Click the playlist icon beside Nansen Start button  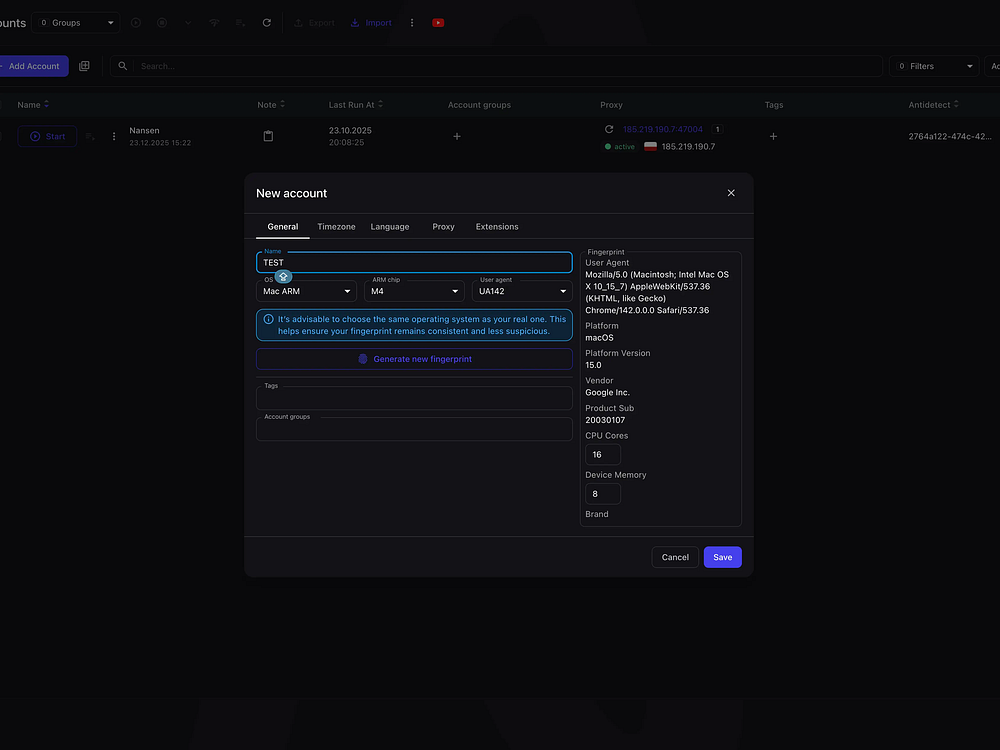[x=90, y=136]
